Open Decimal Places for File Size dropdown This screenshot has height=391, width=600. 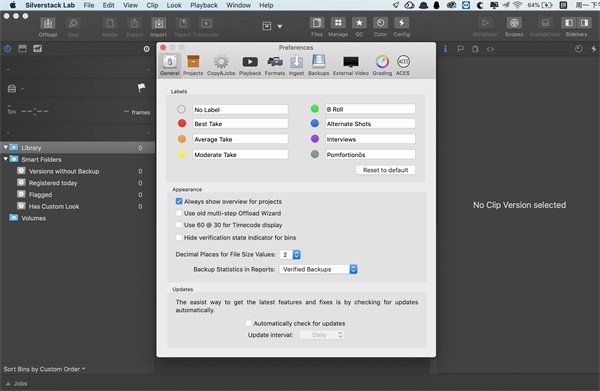point(290,254)
